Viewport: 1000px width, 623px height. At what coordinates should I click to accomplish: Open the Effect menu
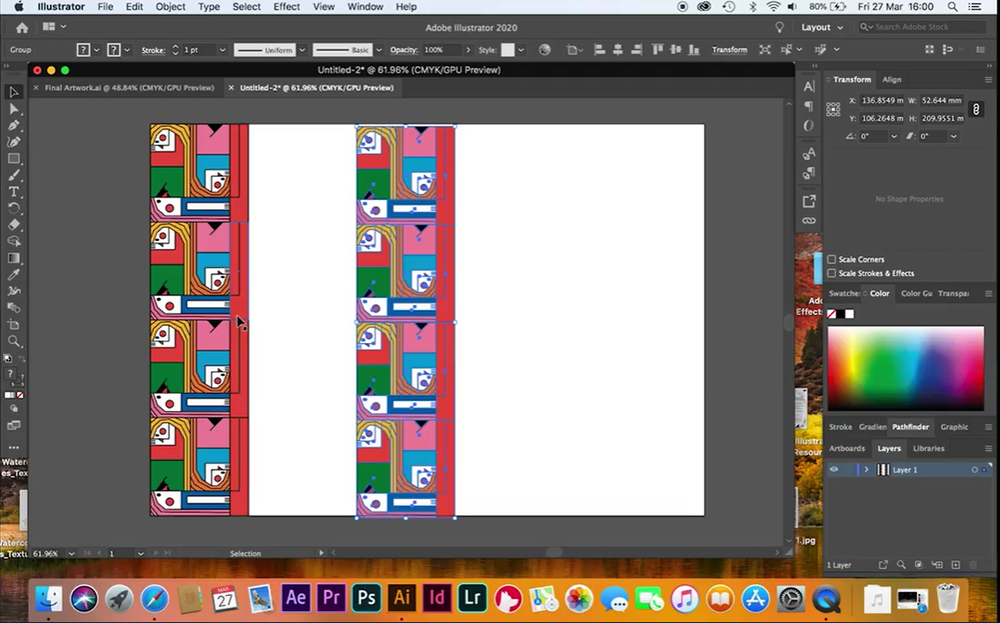(286, 7)
